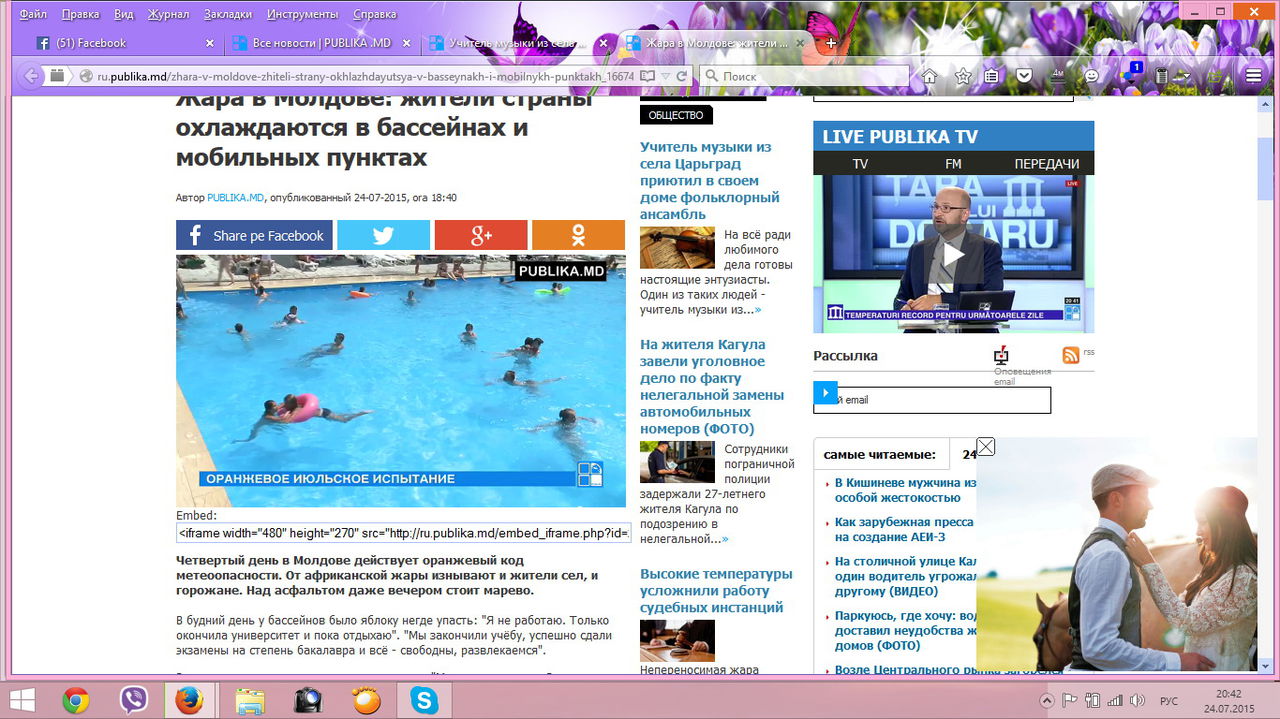1280x719 pixels.
Task: Toggle reader view icon in address bar
Action: pos(648,76)
